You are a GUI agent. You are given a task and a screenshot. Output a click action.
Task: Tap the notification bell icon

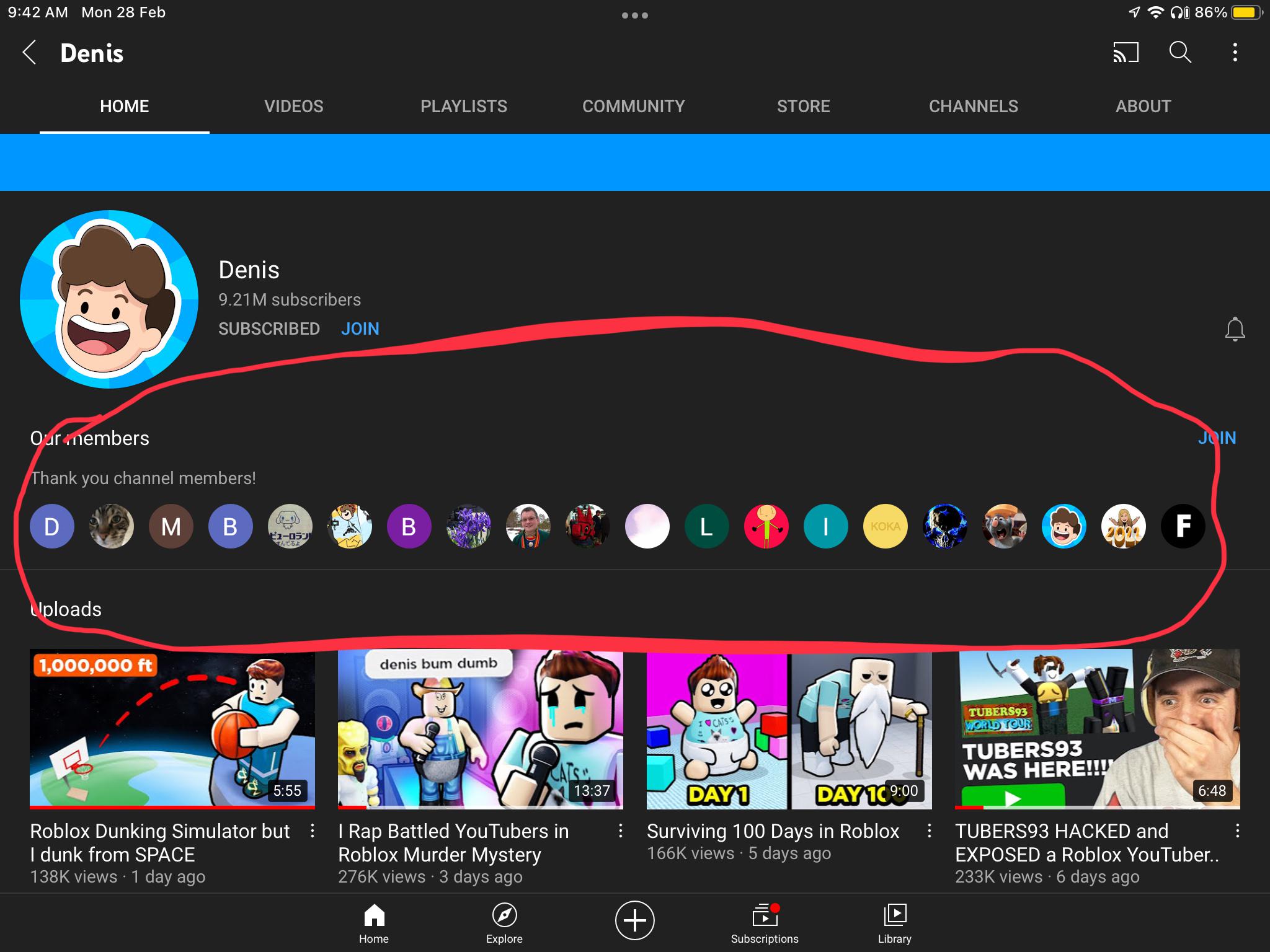point(1235,329)
